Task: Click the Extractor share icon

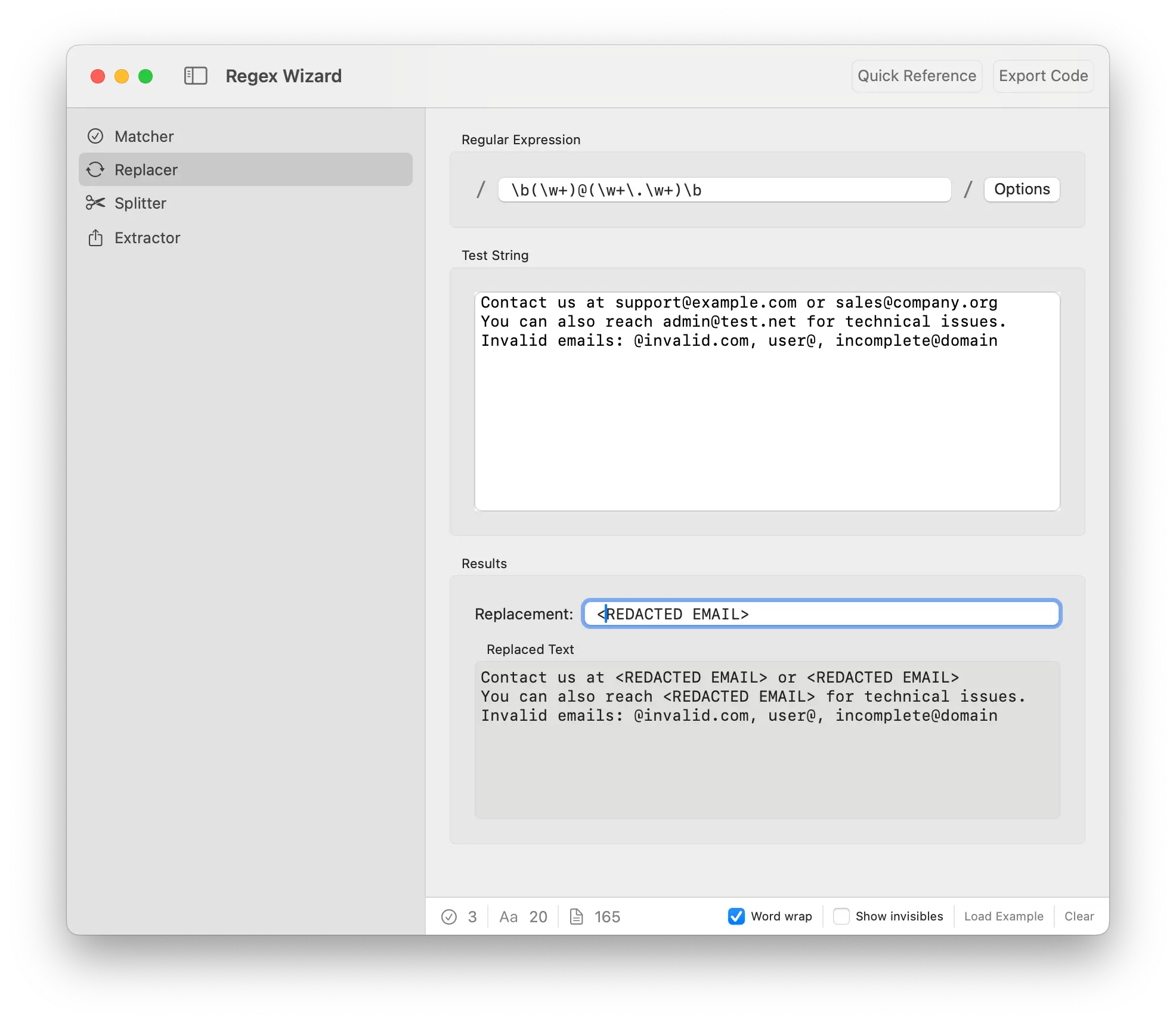Action: point(95,238)
